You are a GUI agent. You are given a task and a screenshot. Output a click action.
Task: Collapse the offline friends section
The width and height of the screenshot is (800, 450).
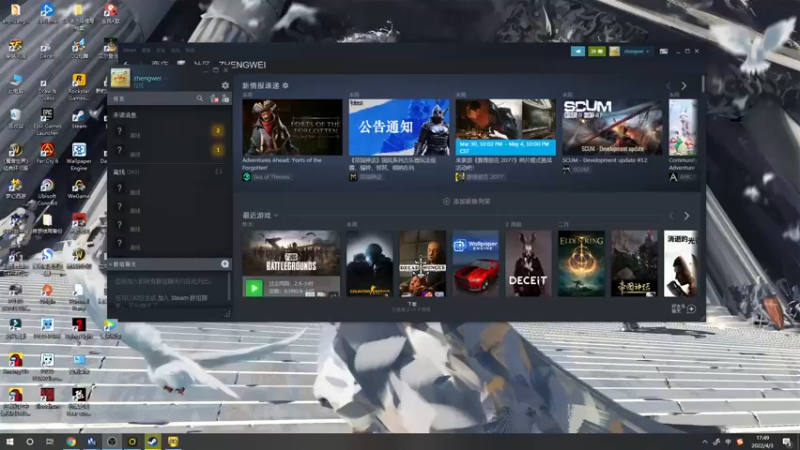tap(126, 172)
